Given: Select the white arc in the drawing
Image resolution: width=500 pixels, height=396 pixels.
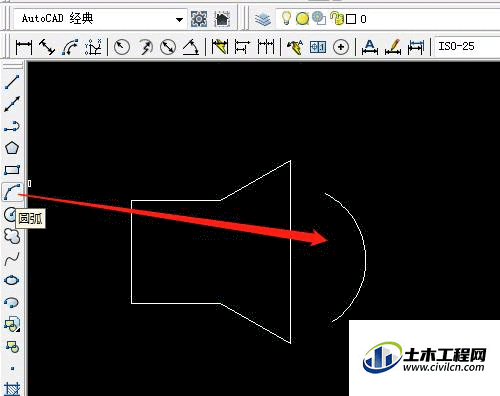Looking at the screenshot, I should [x=365, y=257].
